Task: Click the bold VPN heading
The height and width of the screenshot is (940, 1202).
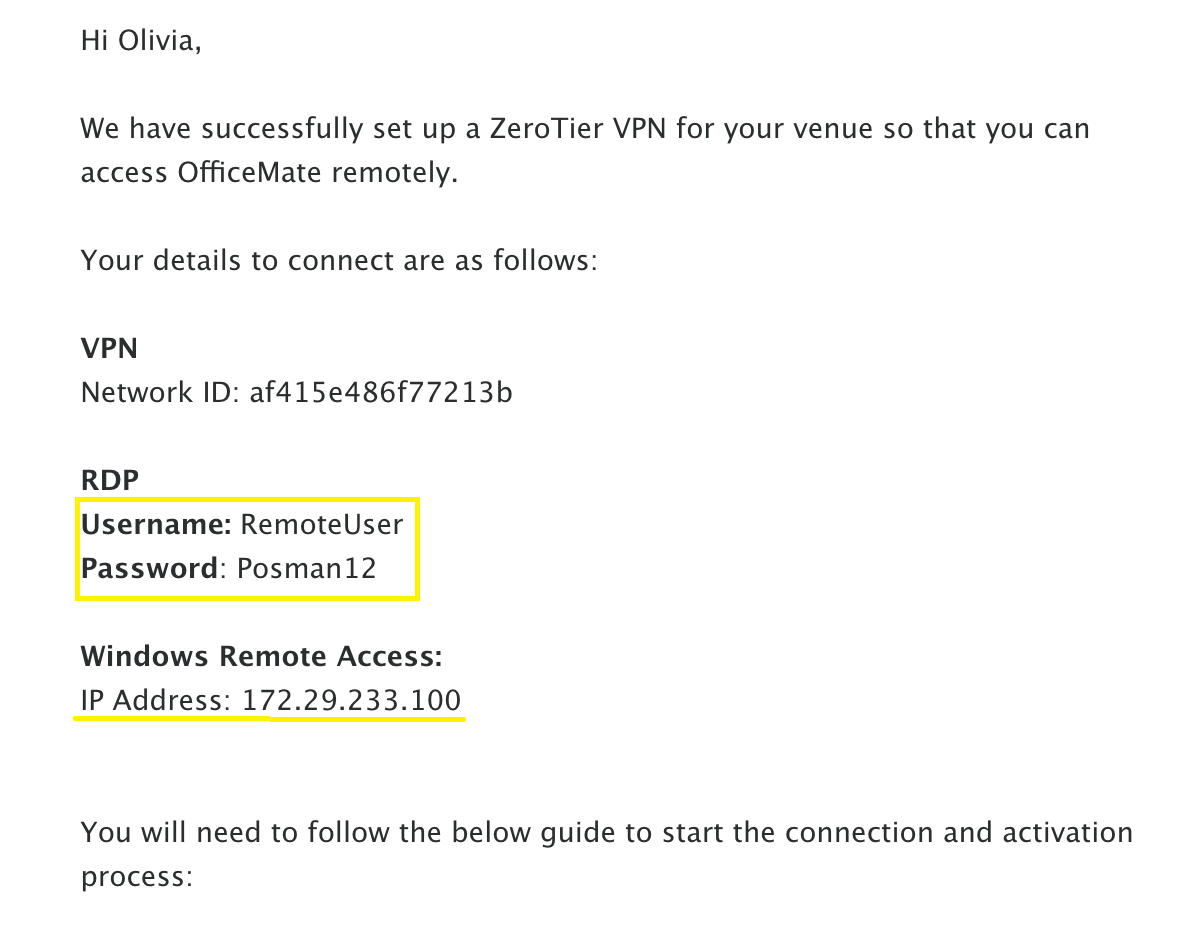Action: click(109, 348)
